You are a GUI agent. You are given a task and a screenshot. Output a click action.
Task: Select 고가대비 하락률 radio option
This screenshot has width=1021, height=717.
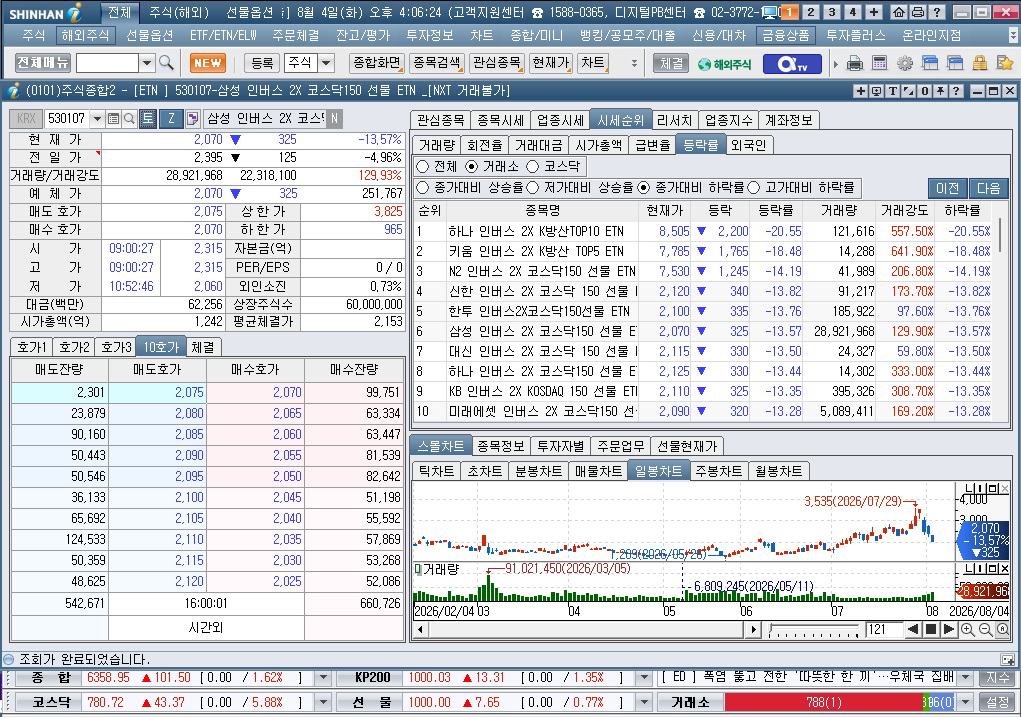tap(753, 188)
